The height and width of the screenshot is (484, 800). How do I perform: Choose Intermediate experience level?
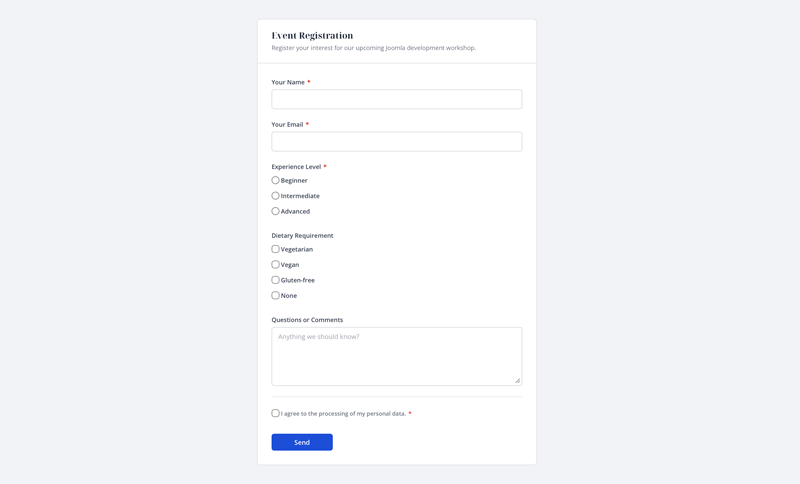tap(276, 196)
